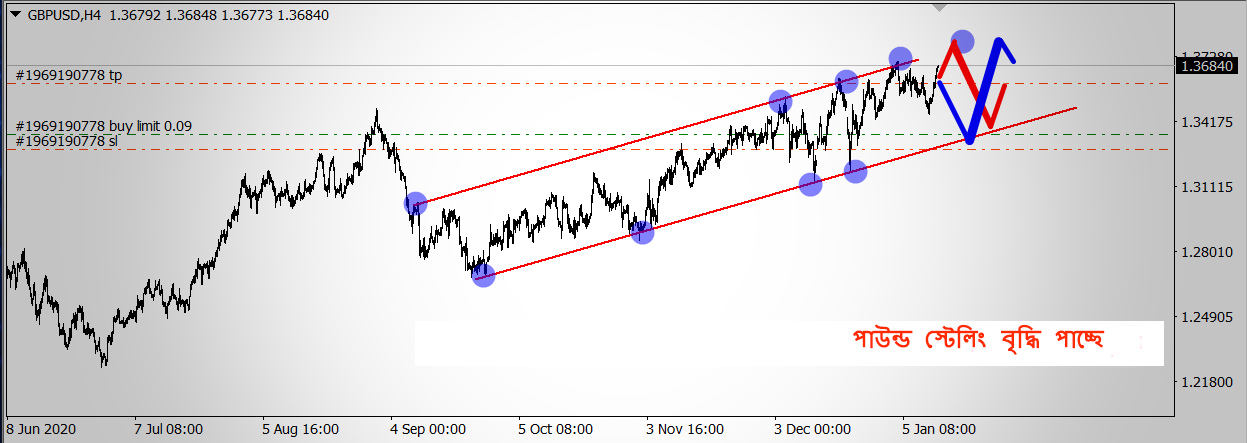This screenshot has height=443, width=1247.
Task: Click the 8 Jun 2020 date label
Action: click(x=39, y=429)
